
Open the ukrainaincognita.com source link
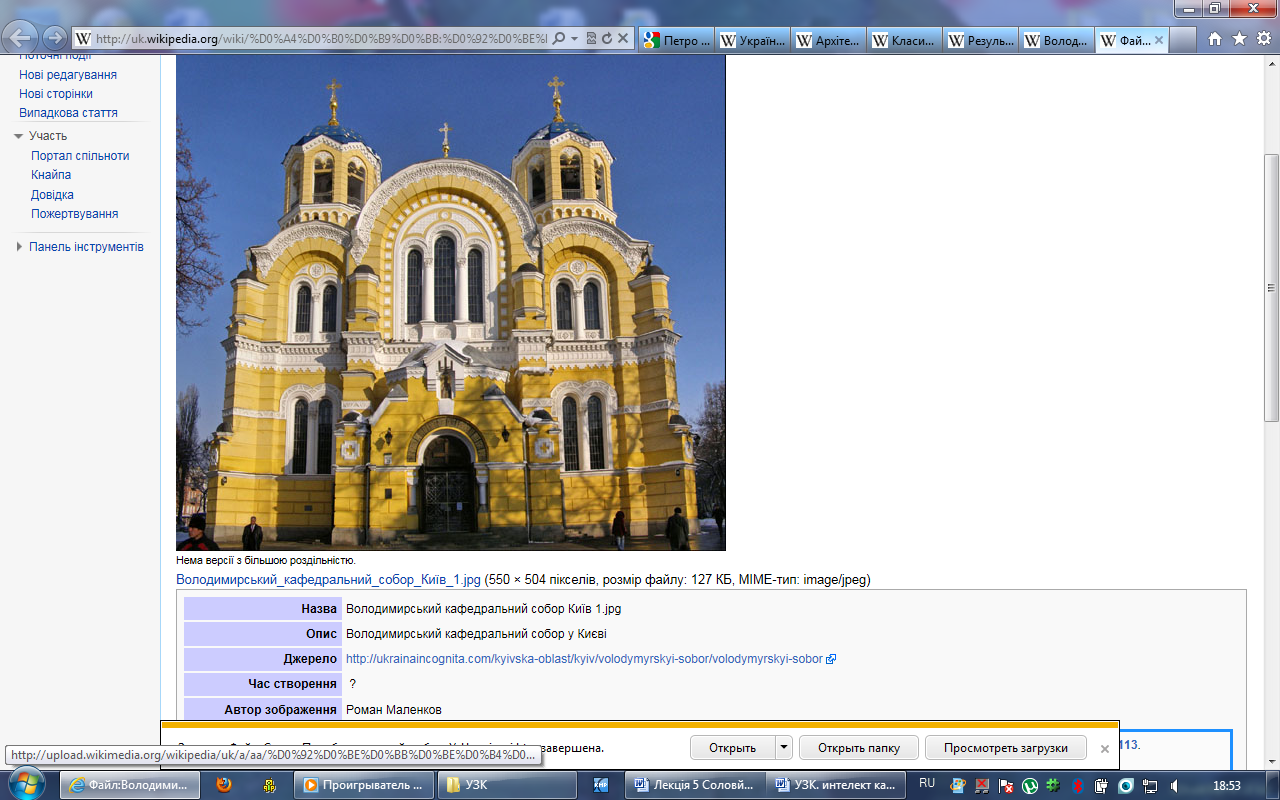[x=584, y=659]
